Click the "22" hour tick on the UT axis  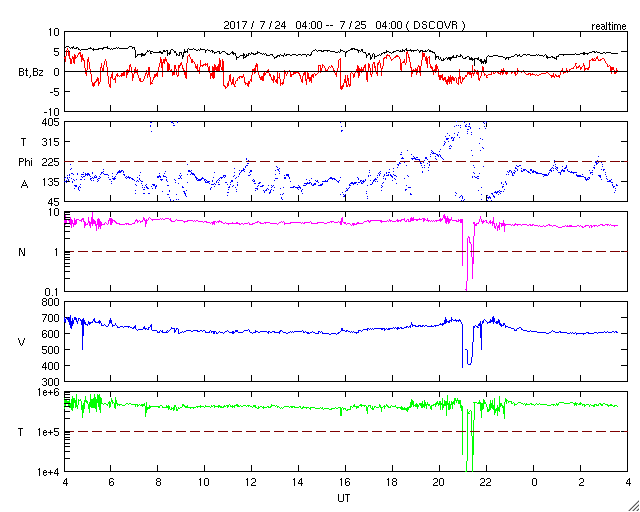(x=487, y=482)
